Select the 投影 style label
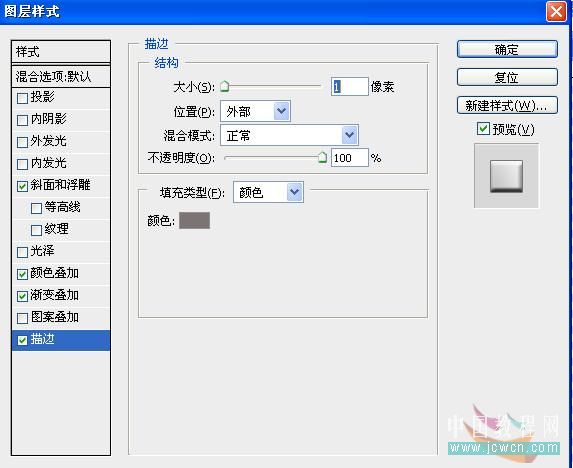The height and width of the screenshot is (468, 573). coord(42,97)
